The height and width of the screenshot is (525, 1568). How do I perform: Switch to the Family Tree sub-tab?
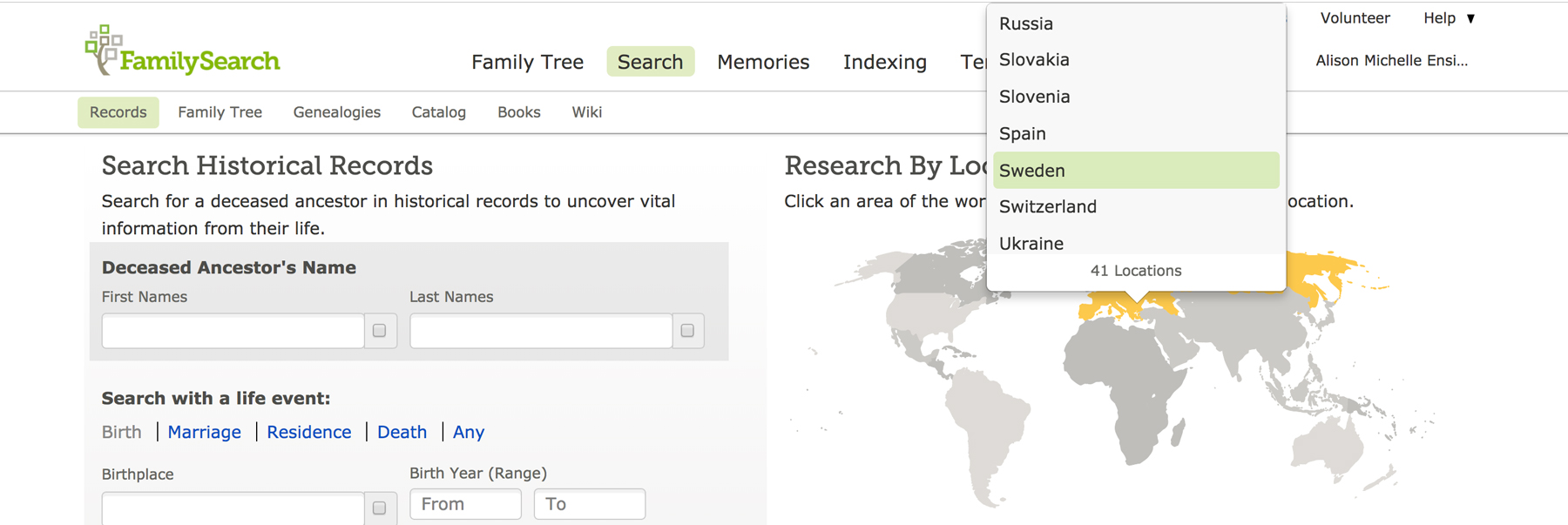pos(220,112)
